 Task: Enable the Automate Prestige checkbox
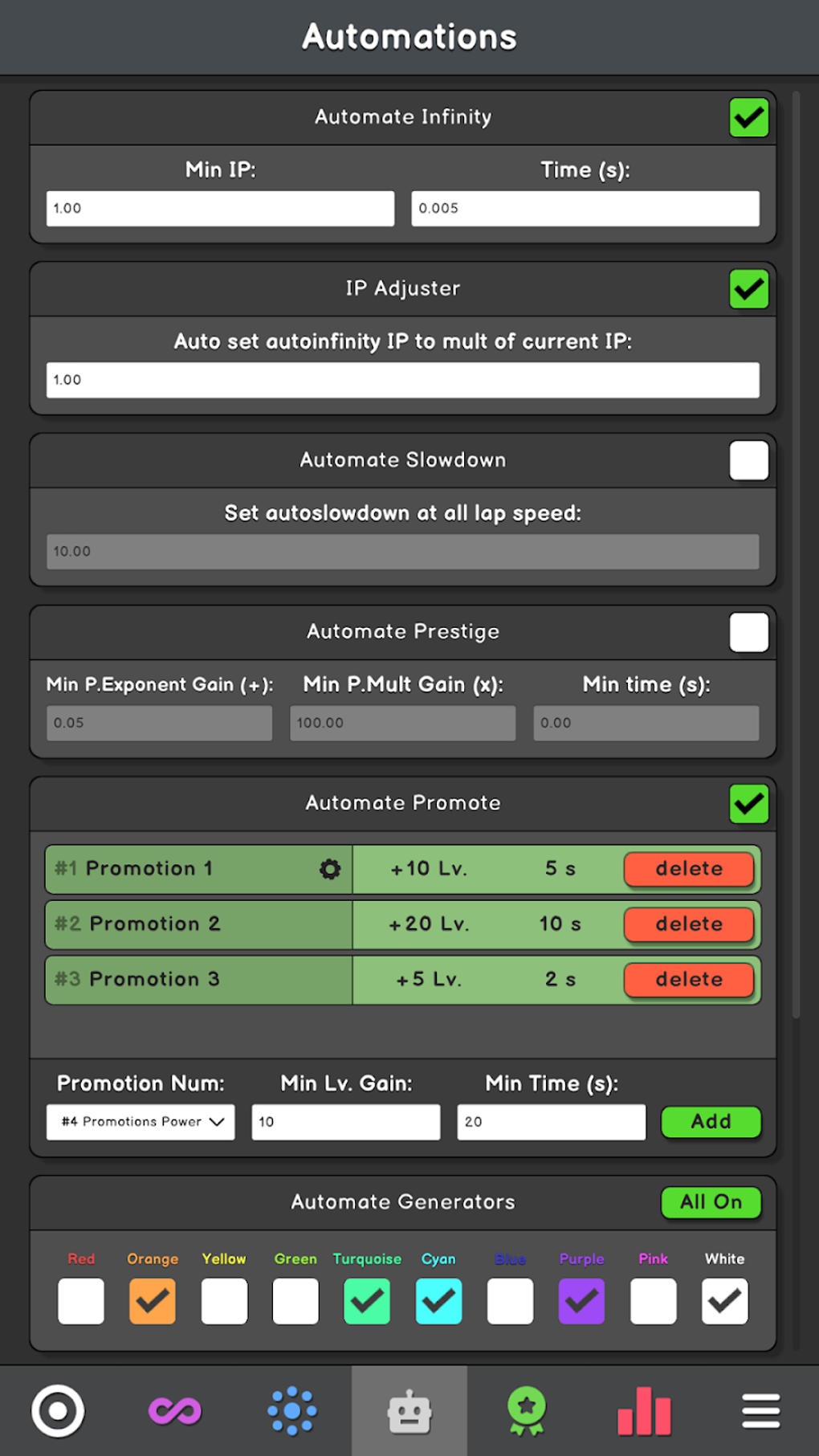tap(748, 632)
